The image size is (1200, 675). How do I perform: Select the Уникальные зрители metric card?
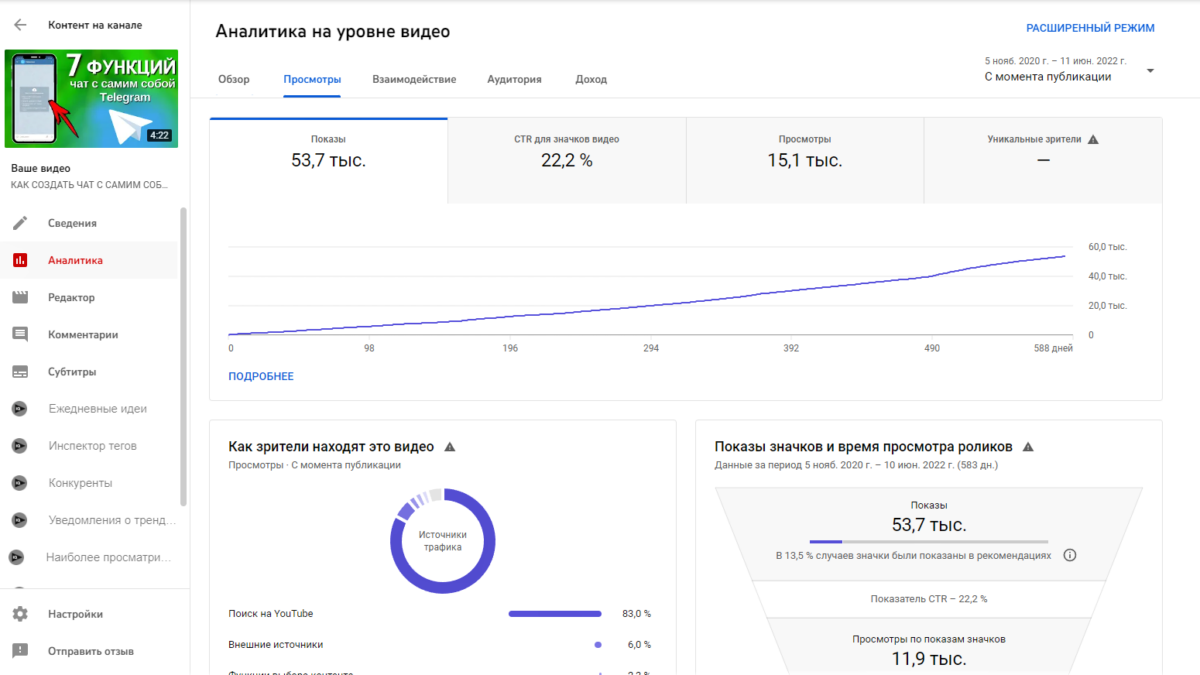tap(1043, 160)
